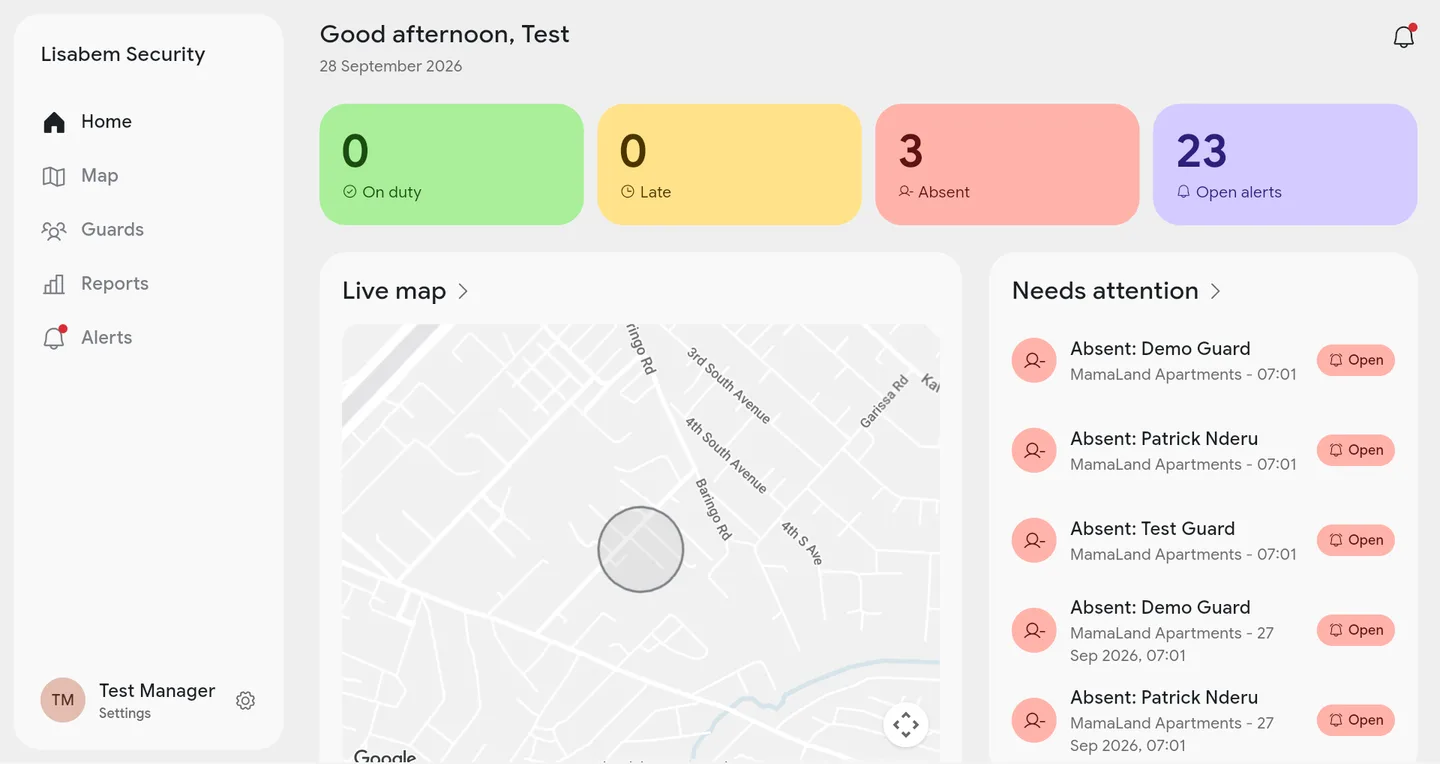Click the Alerts bell icon in sidebar

54,338
